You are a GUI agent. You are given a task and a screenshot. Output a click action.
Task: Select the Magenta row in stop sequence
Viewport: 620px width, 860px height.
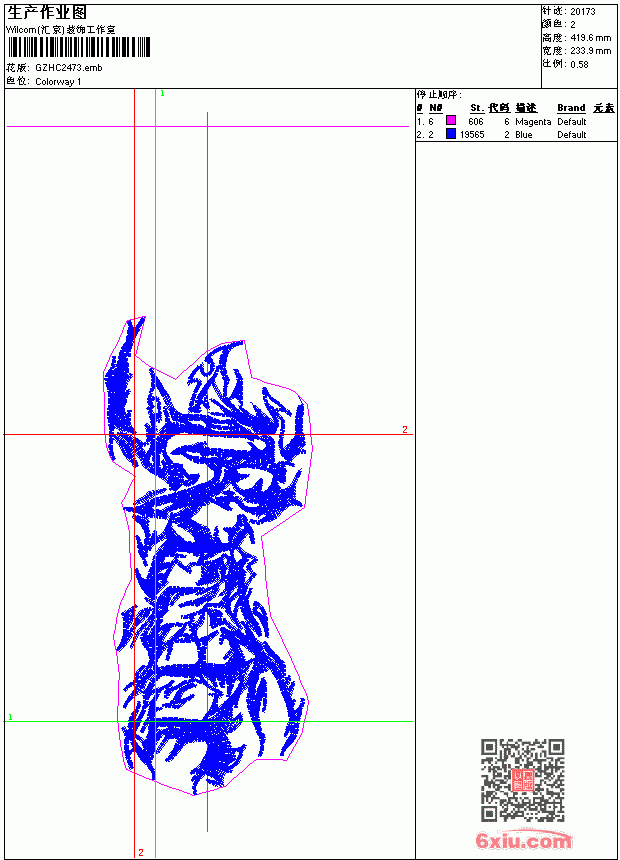pos(516,122)
